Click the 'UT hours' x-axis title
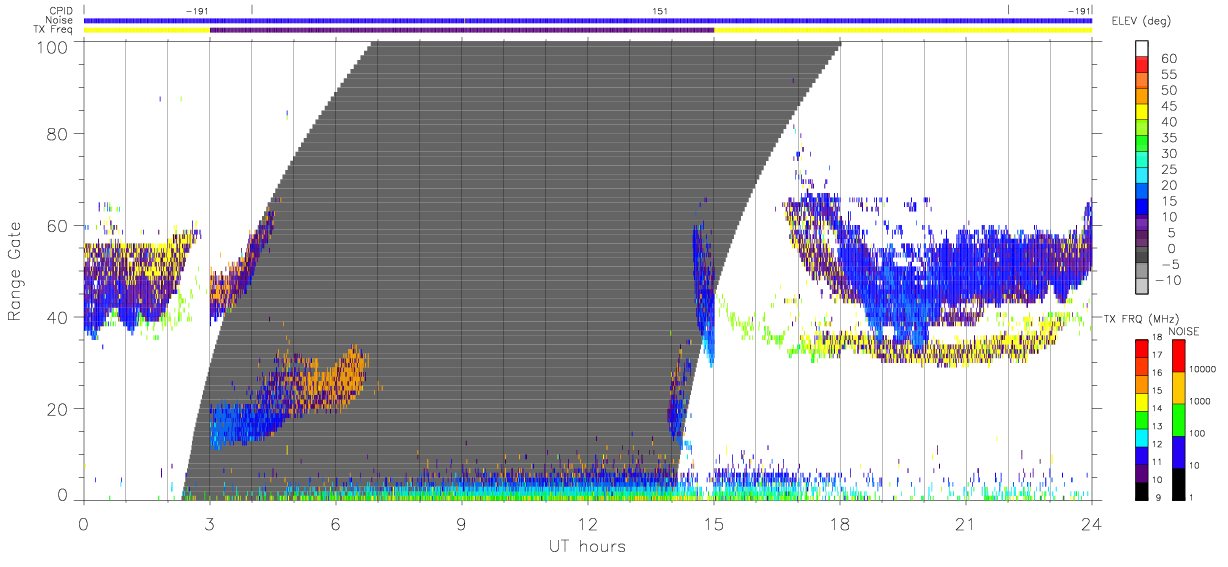 (x=586, y=547)
